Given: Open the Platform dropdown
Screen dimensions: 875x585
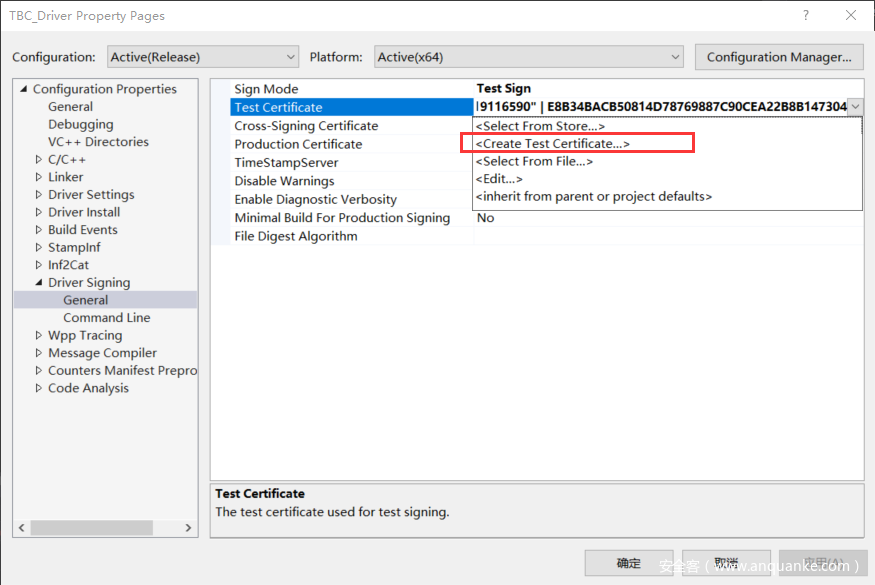Looking at the screenshot, I should point(529,57).
